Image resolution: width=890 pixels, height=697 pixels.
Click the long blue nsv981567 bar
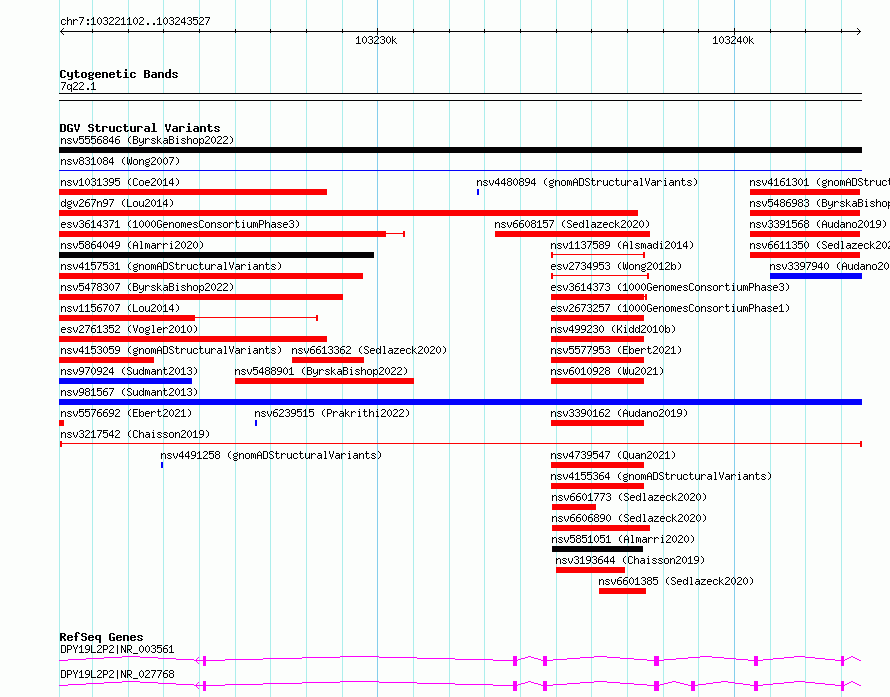coord(460,402)
